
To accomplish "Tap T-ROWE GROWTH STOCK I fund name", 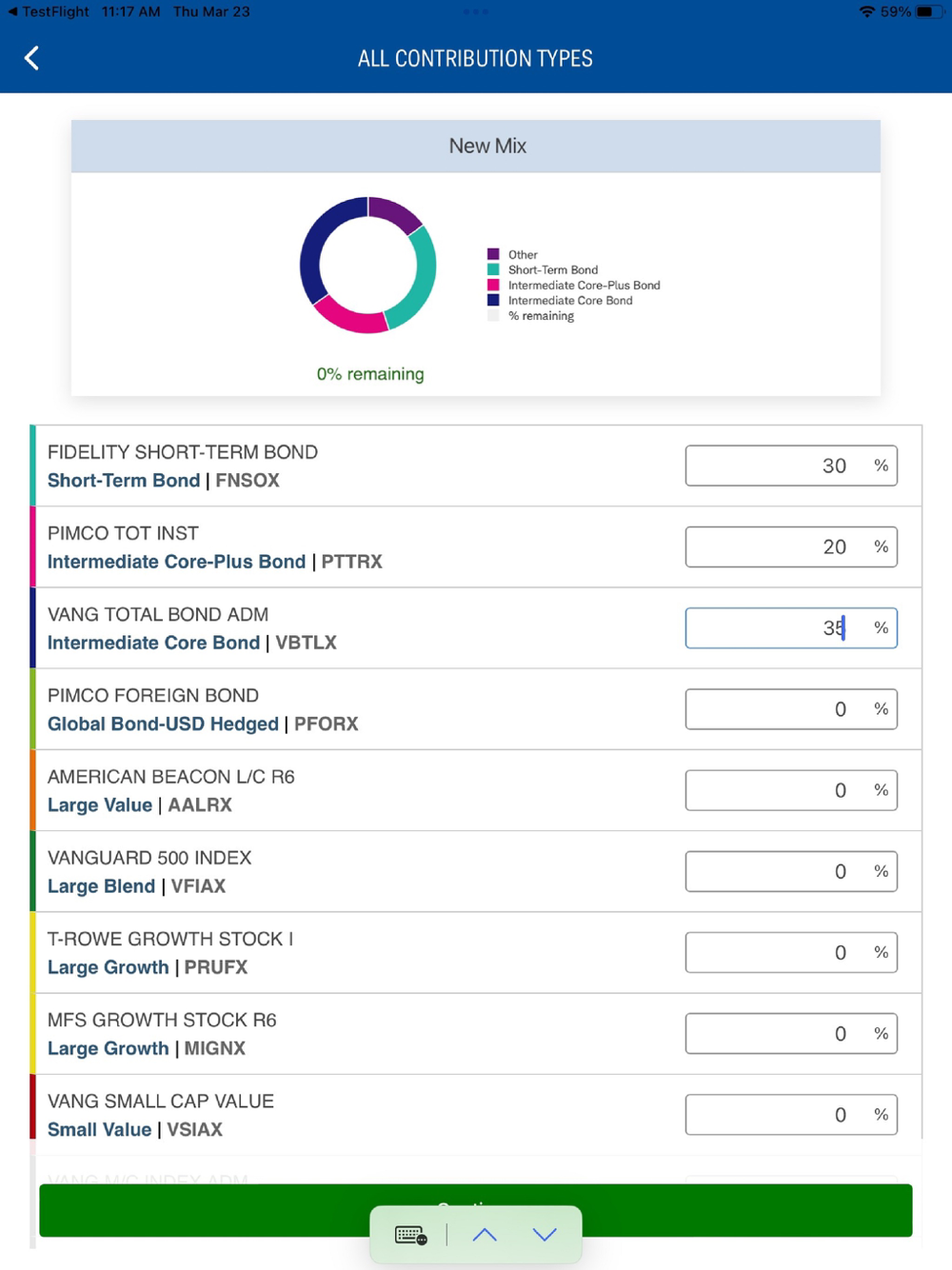I will click(x=170, y=939).
